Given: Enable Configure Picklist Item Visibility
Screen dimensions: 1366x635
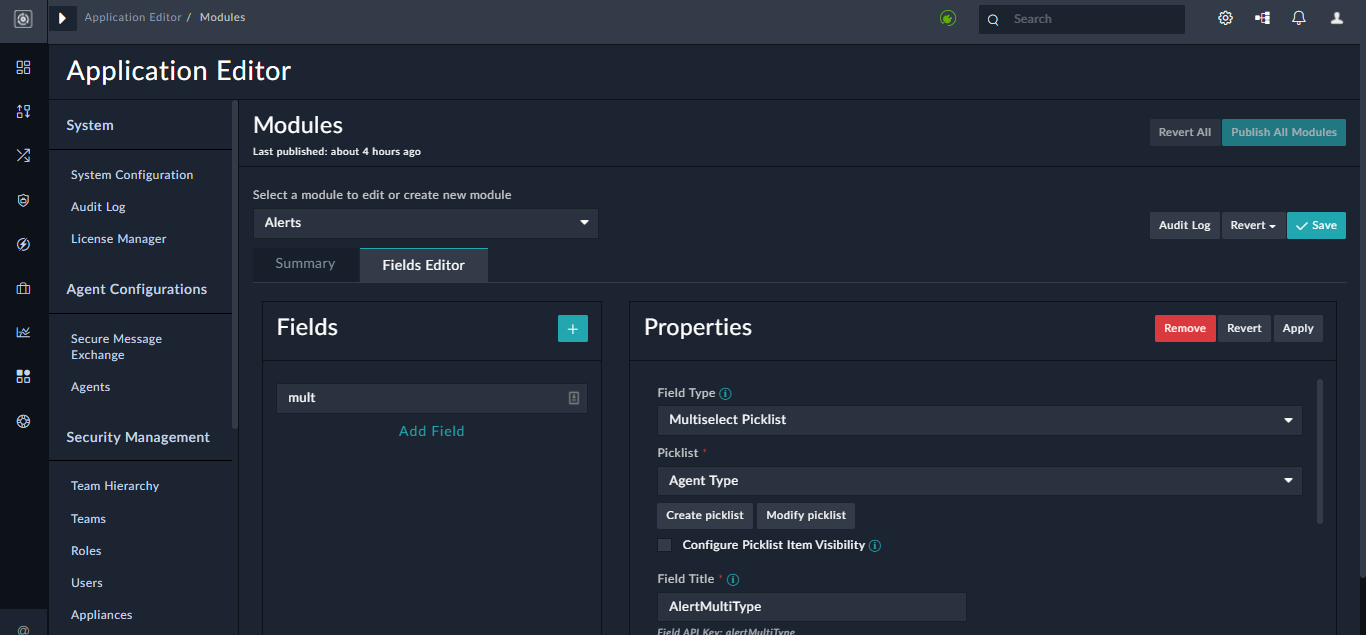Looking at the screenshot, I should click(664, 545).
